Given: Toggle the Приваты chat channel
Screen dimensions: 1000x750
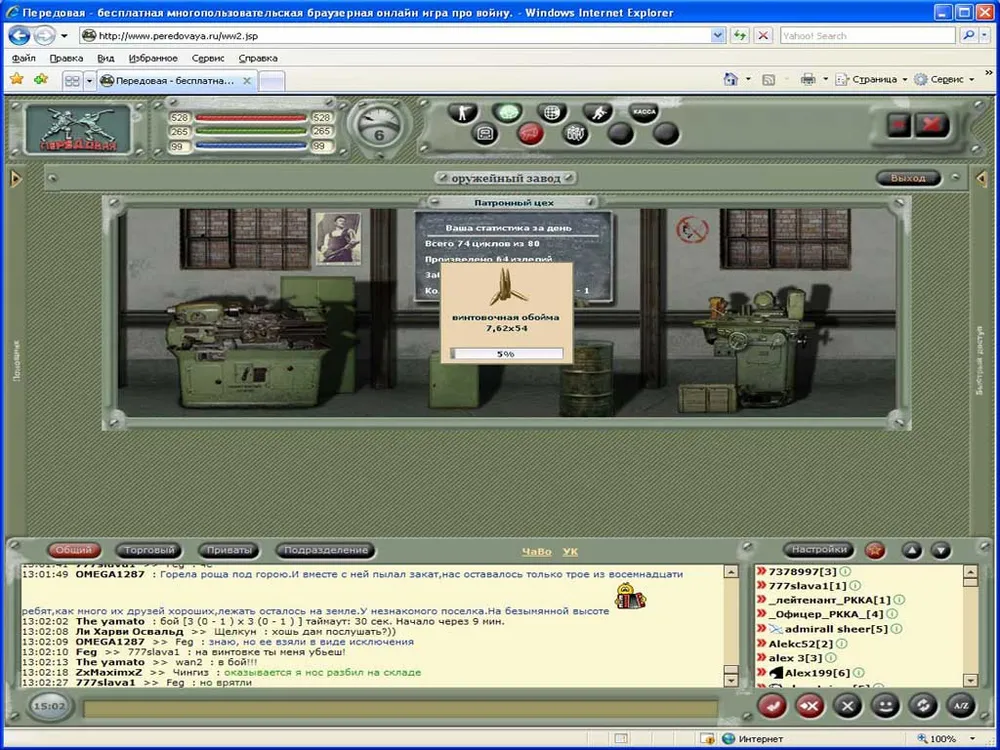Looking at the screenshot, I should pyautogui.click(x=228, y=550).
